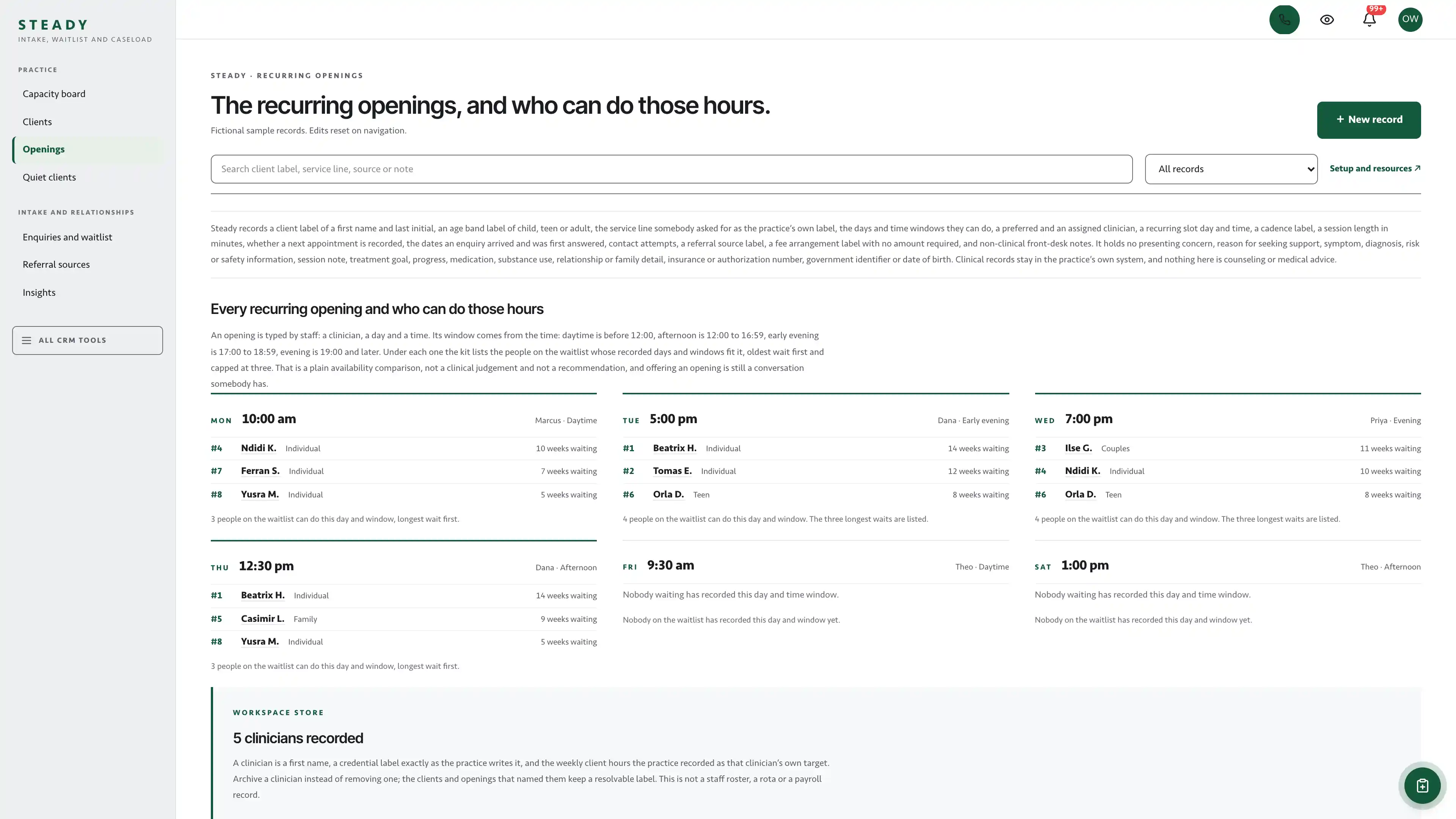The width and height of the screenshot is (1456, 819).
Task: Open Ferran S. in Monday opening
Action: tap(260, 471)
